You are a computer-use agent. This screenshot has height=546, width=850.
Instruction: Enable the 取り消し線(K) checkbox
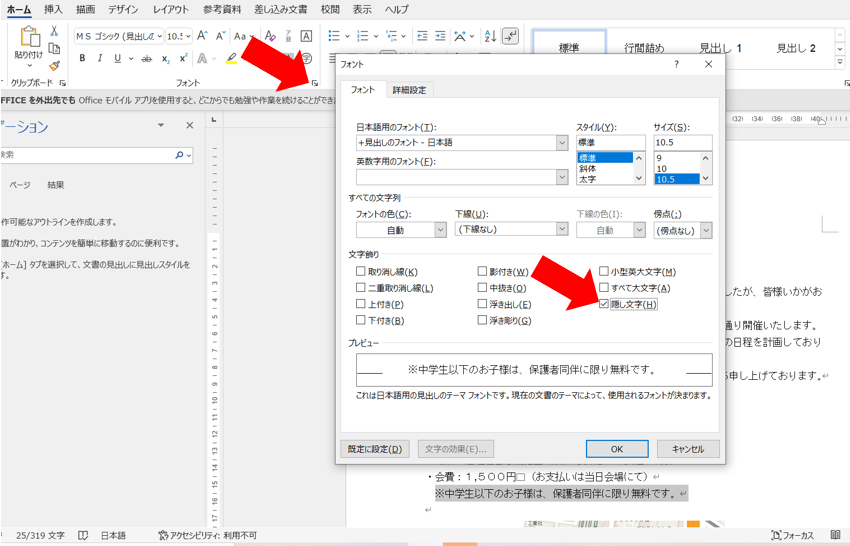coord(360,271)
